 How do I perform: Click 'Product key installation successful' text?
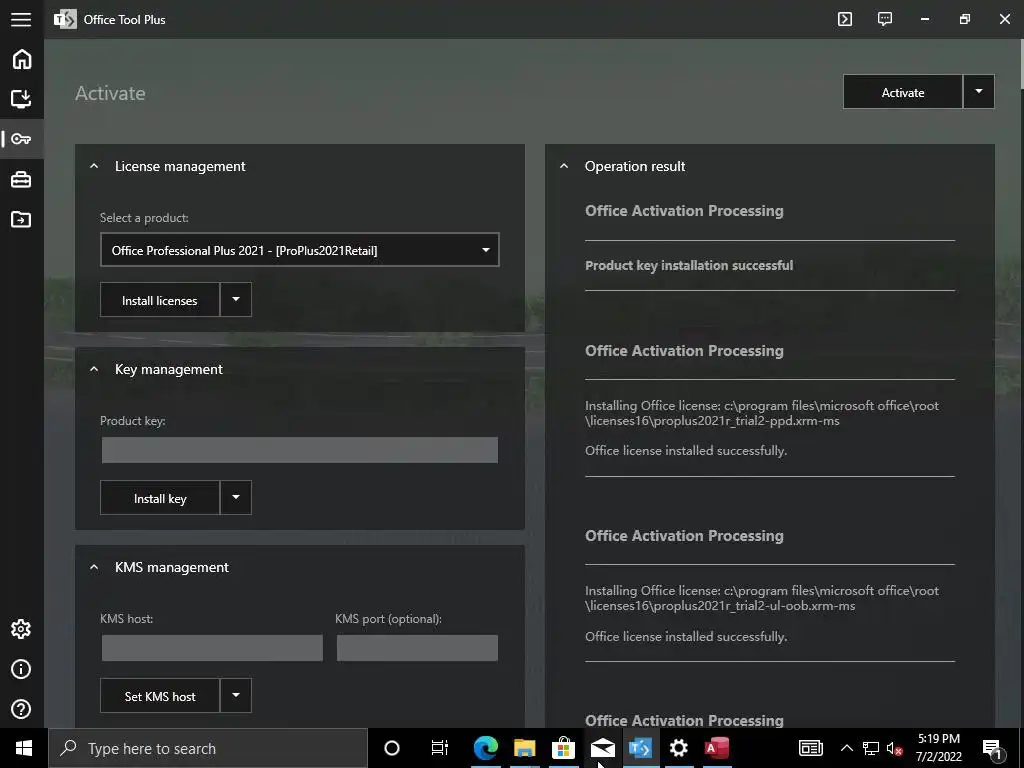coord(689,266)
